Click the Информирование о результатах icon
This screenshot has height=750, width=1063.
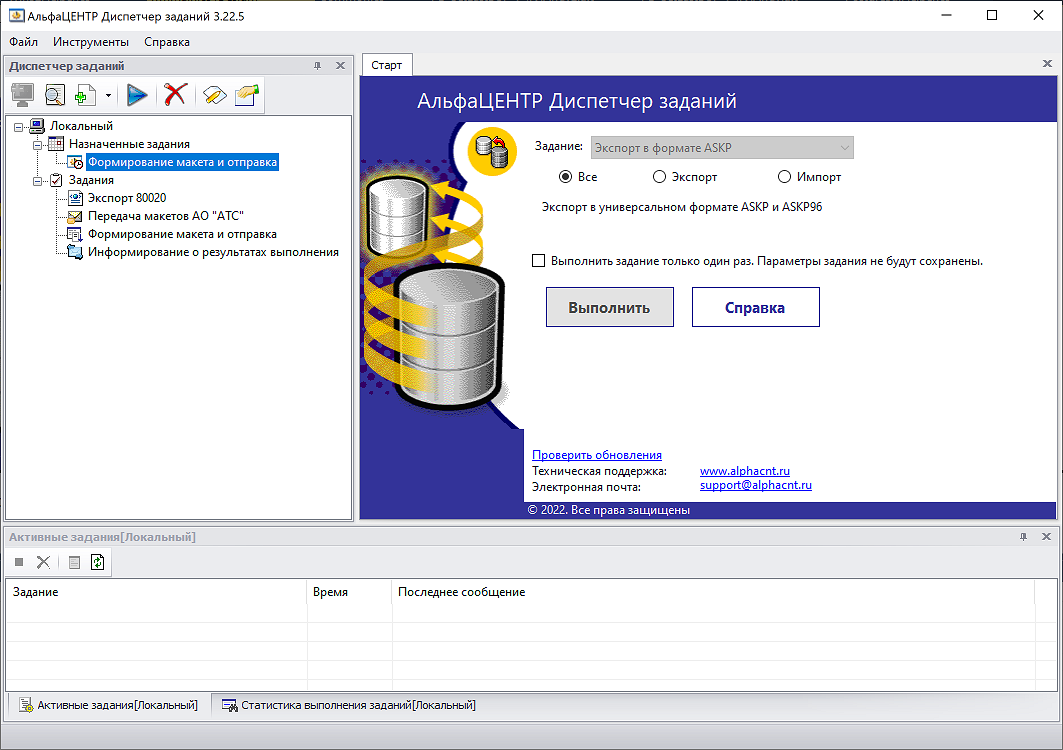(x=75, y=252)
